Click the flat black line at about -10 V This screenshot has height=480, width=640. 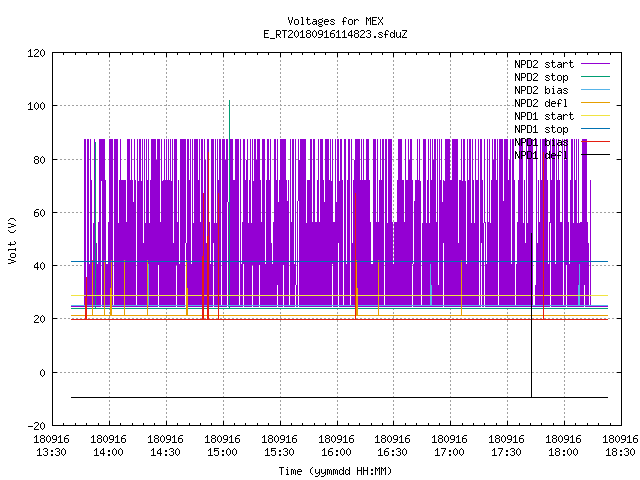pyautogui.click(x=340, y=397)
